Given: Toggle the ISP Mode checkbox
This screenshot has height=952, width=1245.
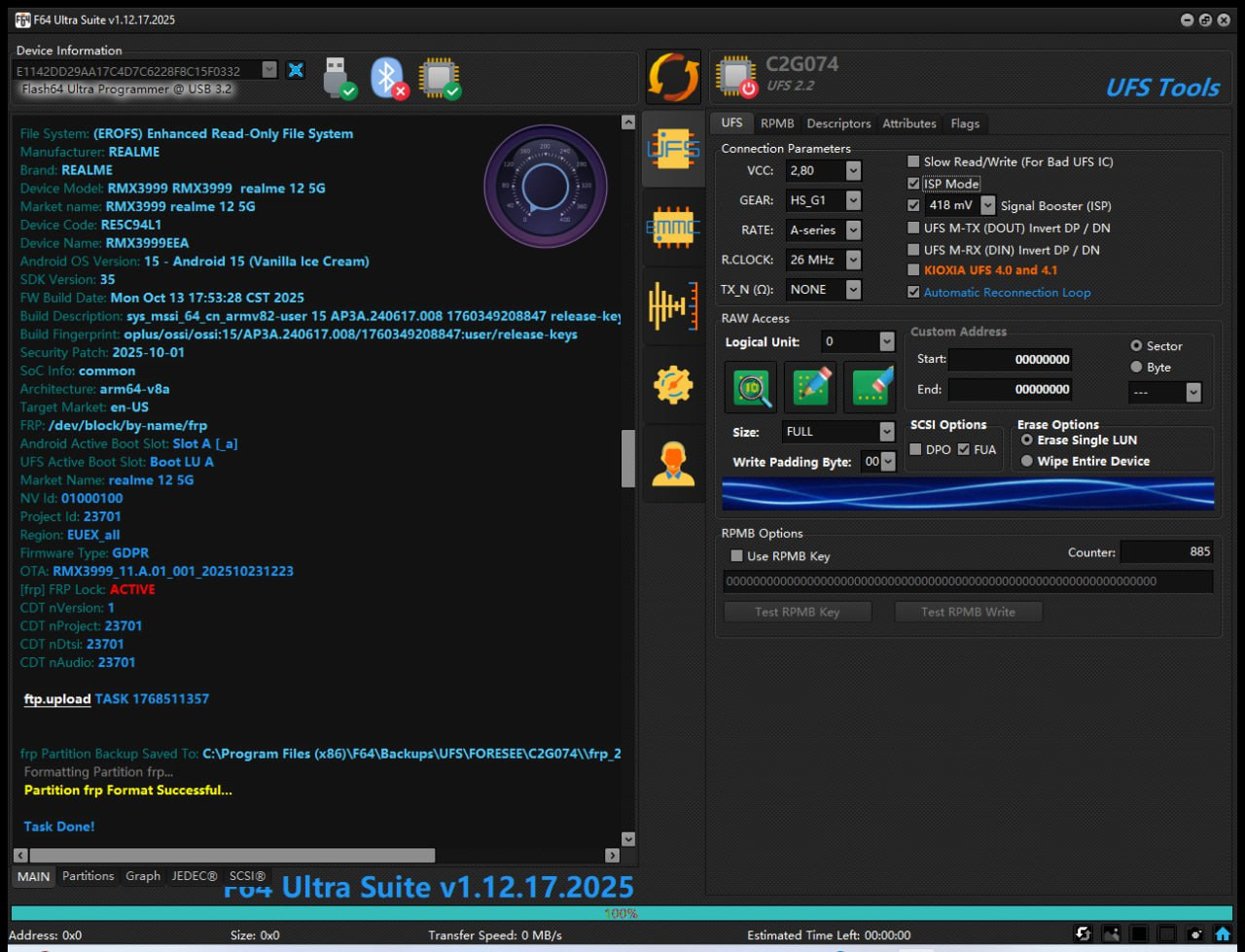Looking at the screenshot, I should coord(913,183).
